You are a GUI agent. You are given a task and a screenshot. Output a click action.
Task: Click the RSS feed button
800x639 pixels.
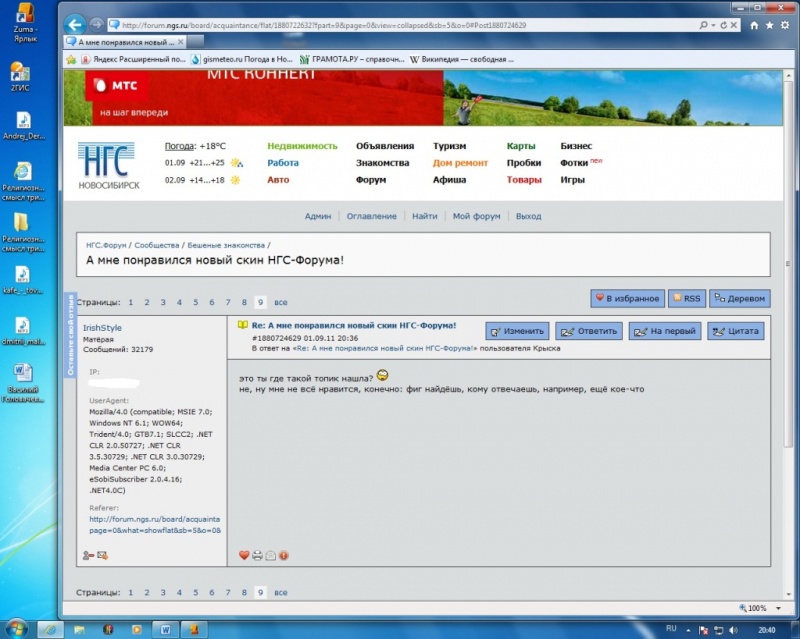pos(687,298)
